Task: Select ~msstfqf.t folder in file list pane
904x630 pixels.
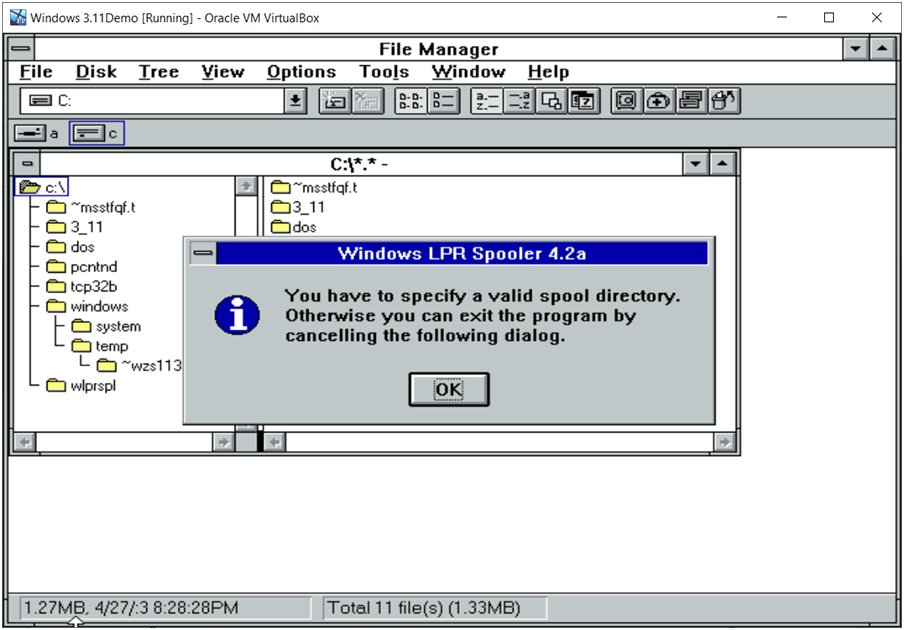Action: (x=314, y=187)
